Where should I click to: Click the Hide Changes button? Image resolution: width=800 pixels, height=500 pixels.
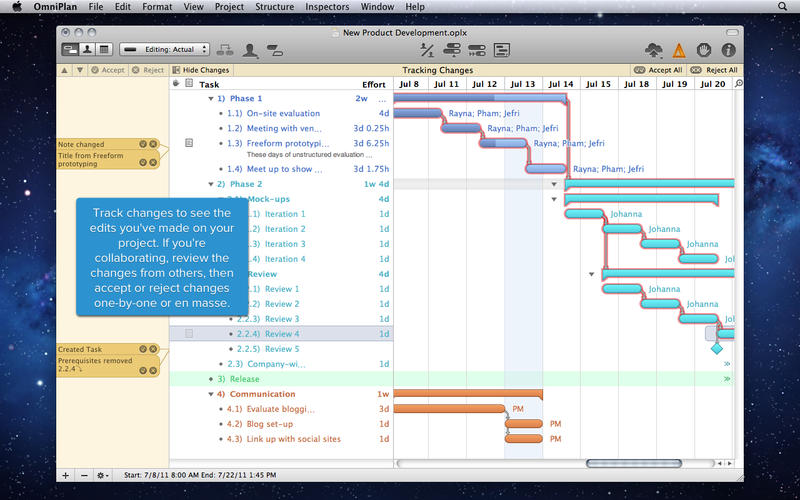click(201, 70)
